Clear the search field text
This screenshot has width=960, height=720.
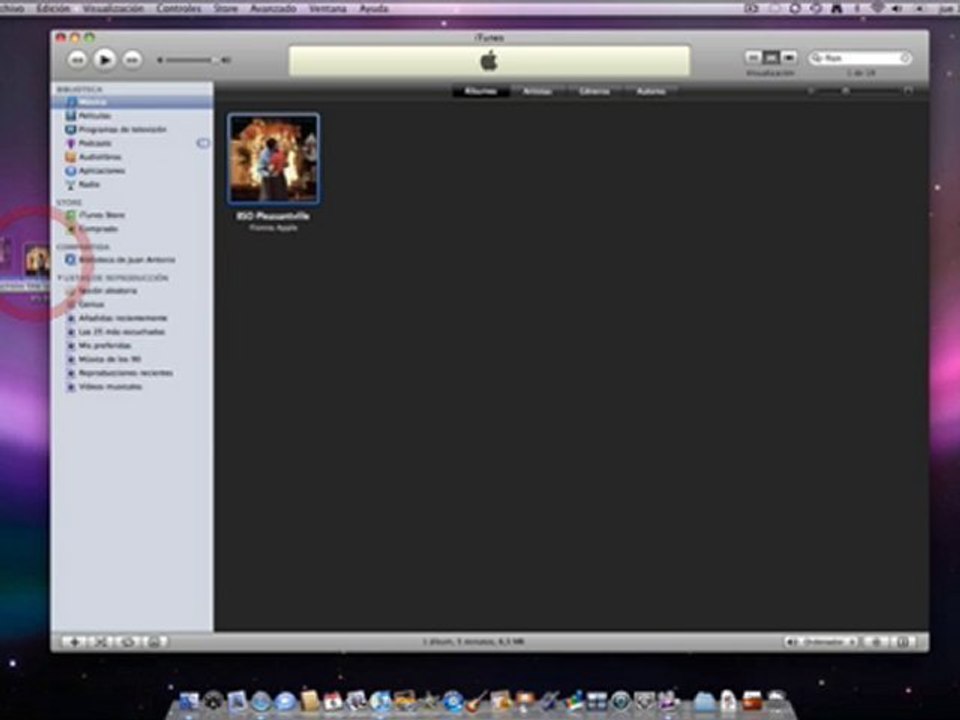[905, 58]
